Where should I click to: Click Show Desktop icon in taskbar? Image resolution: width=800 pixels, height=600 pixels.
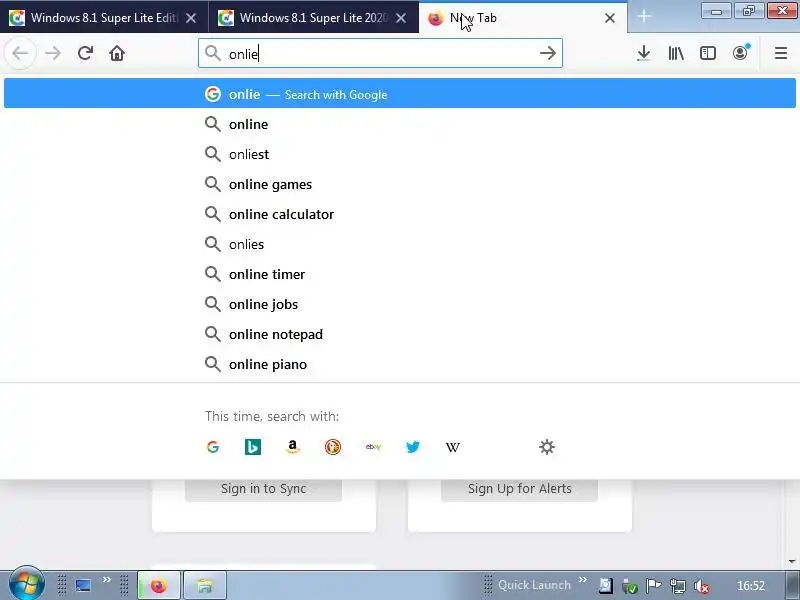(83, 585)
